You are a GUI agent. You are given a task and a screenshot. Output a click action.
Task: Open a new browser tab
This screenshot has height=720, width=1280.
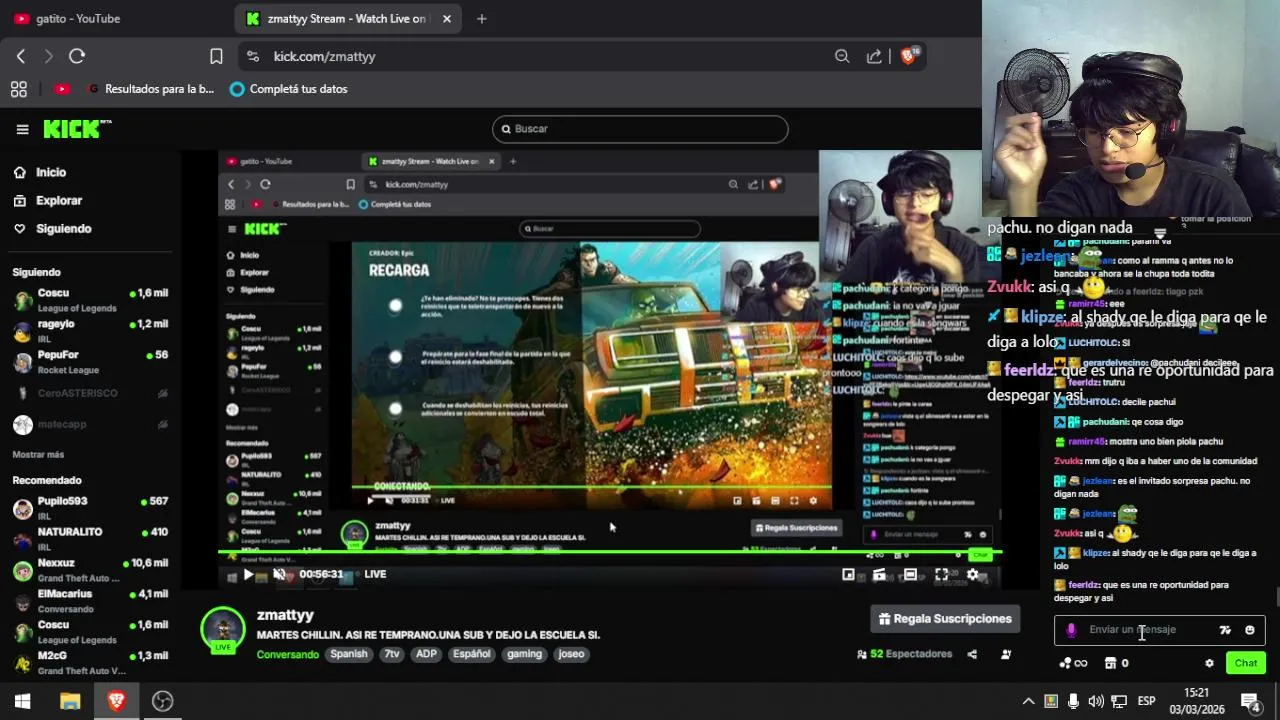point(481,18)
